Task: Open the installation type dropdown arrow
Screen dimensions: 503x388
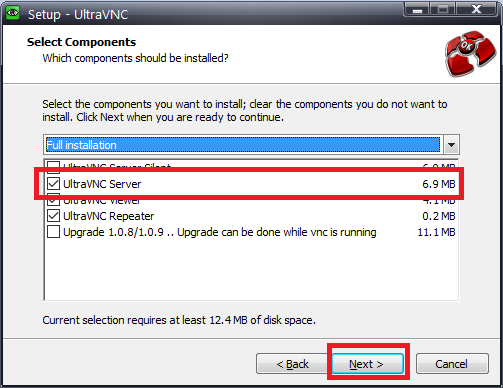Action: tap(451, 145)
